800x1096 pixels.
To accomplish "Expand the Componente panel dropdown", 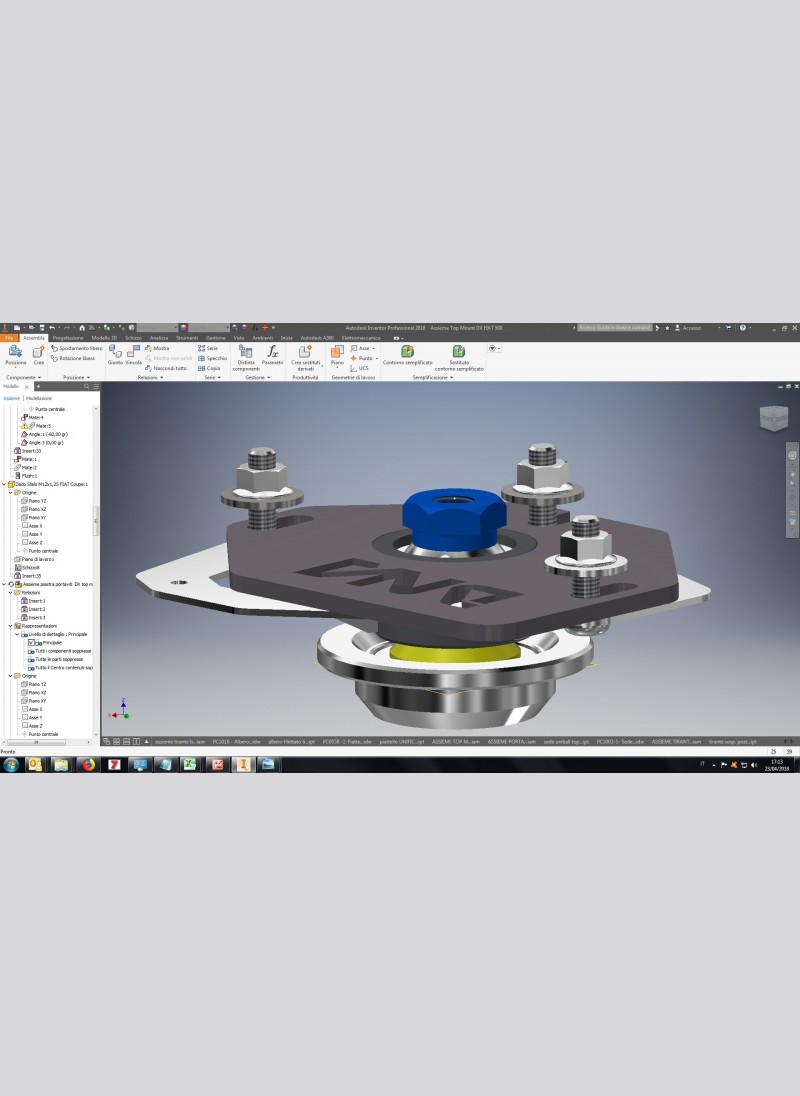I will (x=20, y=378).
